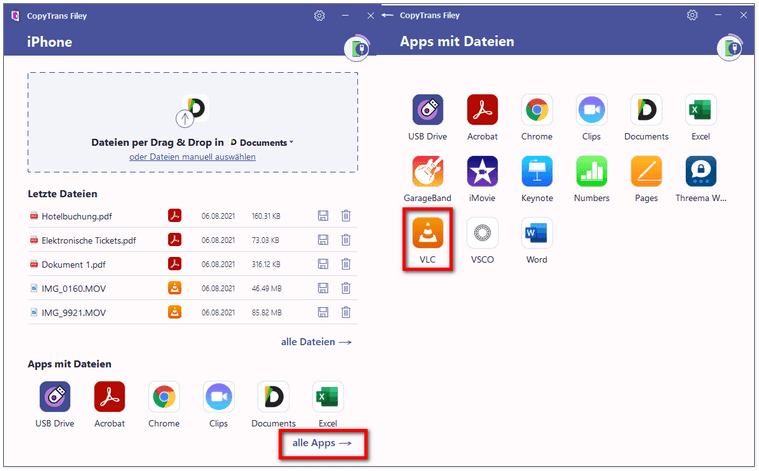Image resolution: width=759 pixels, height=471 pixels.
Task: Click VLC app icon in IMG_0160.MOV row
Action: click(175, 288)
